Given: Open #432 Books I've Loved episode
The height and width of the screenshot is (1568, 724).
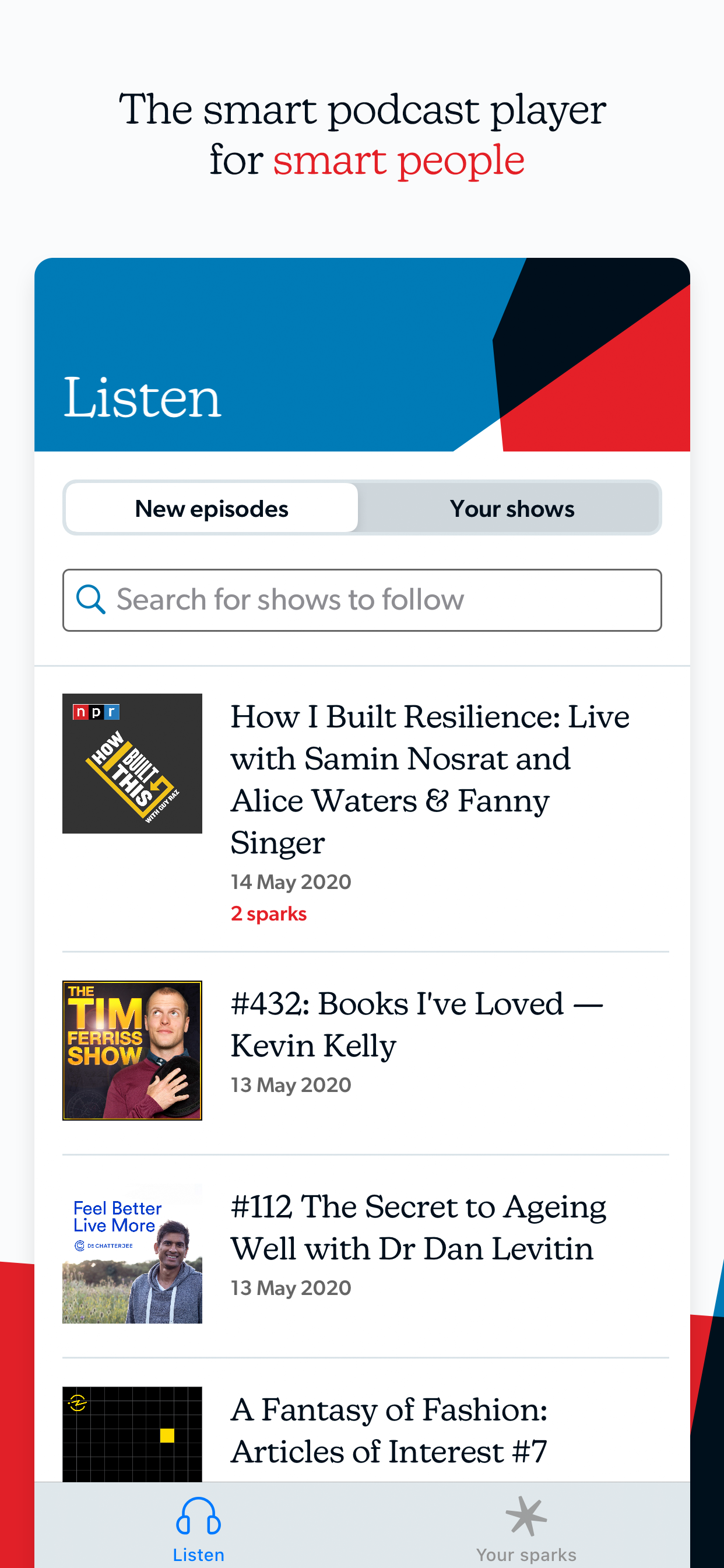Looking at the screenshot, I should (x=417, y=1024).
